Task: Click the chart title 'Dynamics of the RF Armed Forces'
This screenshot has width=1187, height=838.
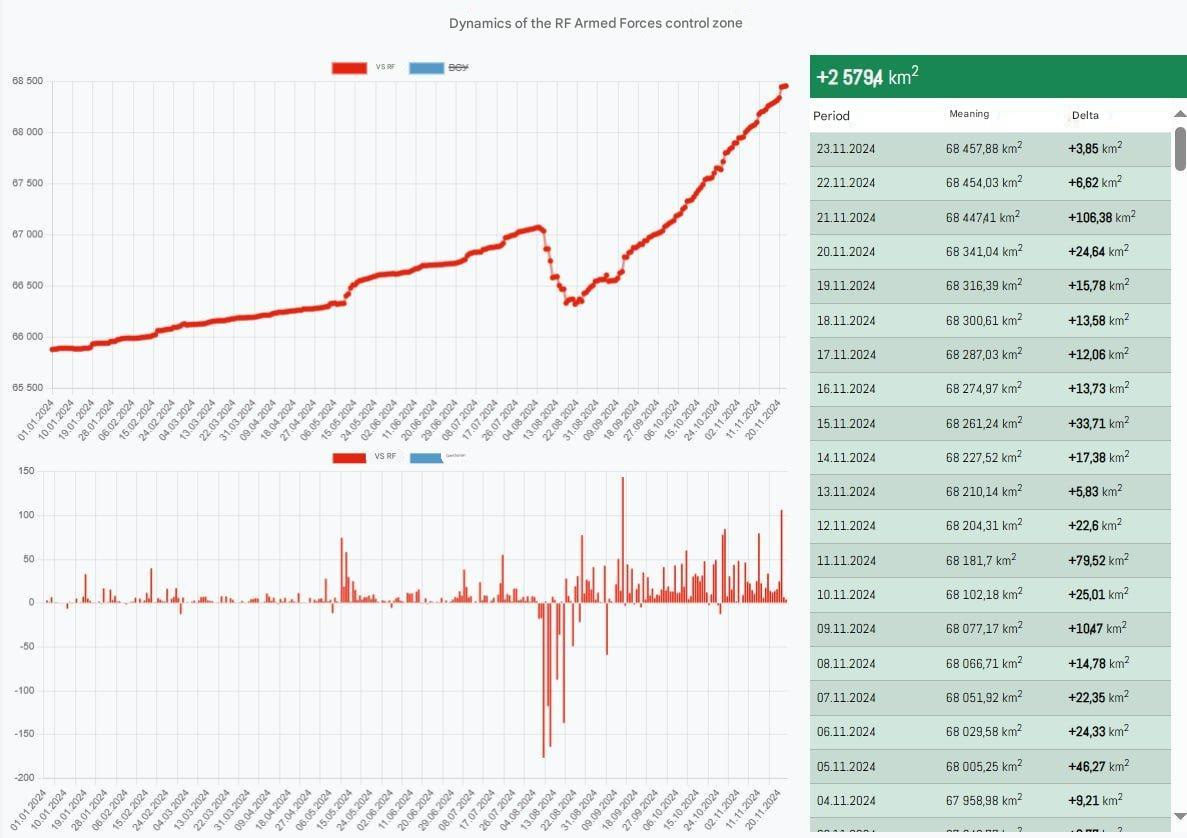Action: [x=595, y=23]
